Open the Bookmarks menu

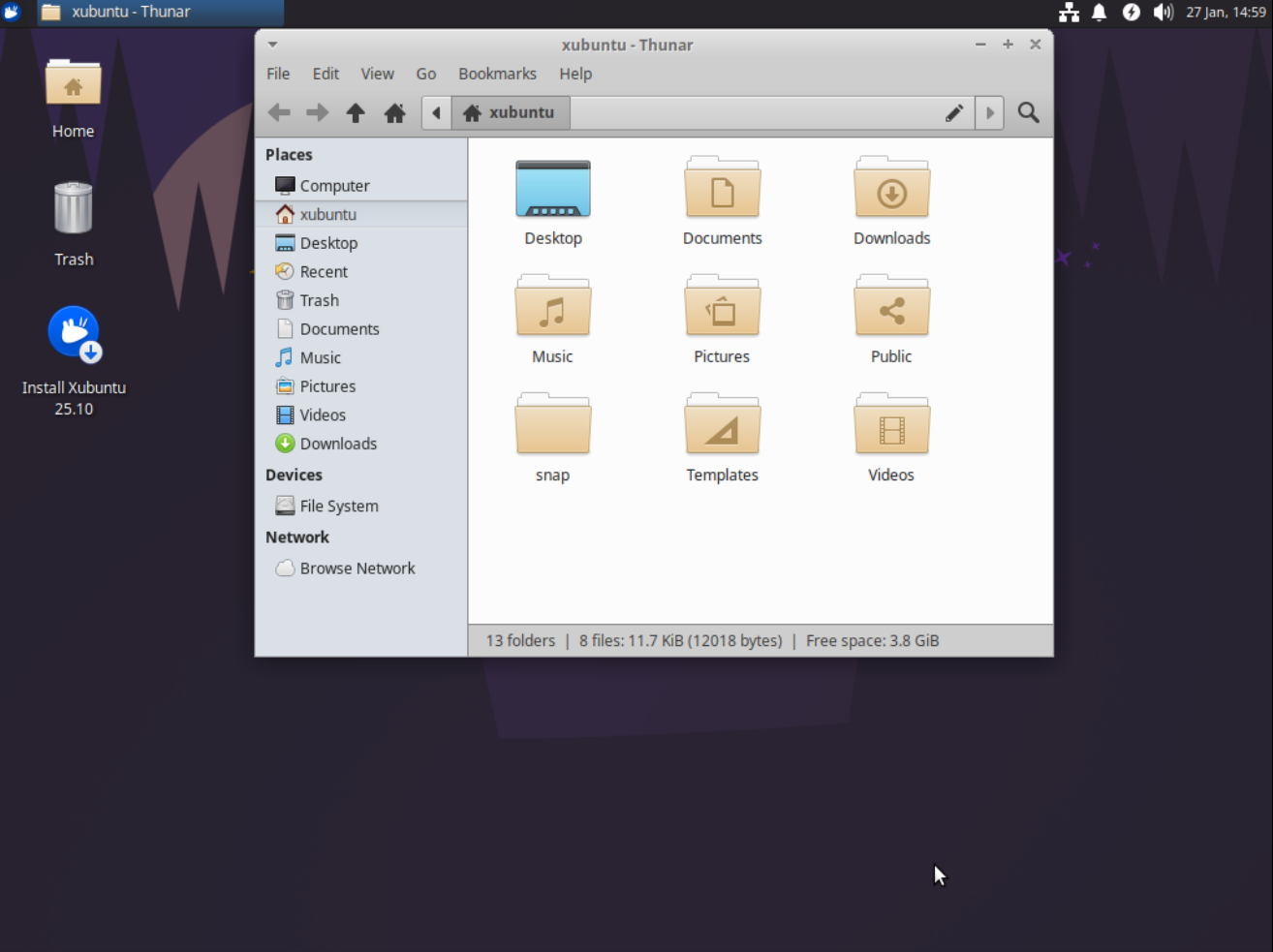(497, 74)
